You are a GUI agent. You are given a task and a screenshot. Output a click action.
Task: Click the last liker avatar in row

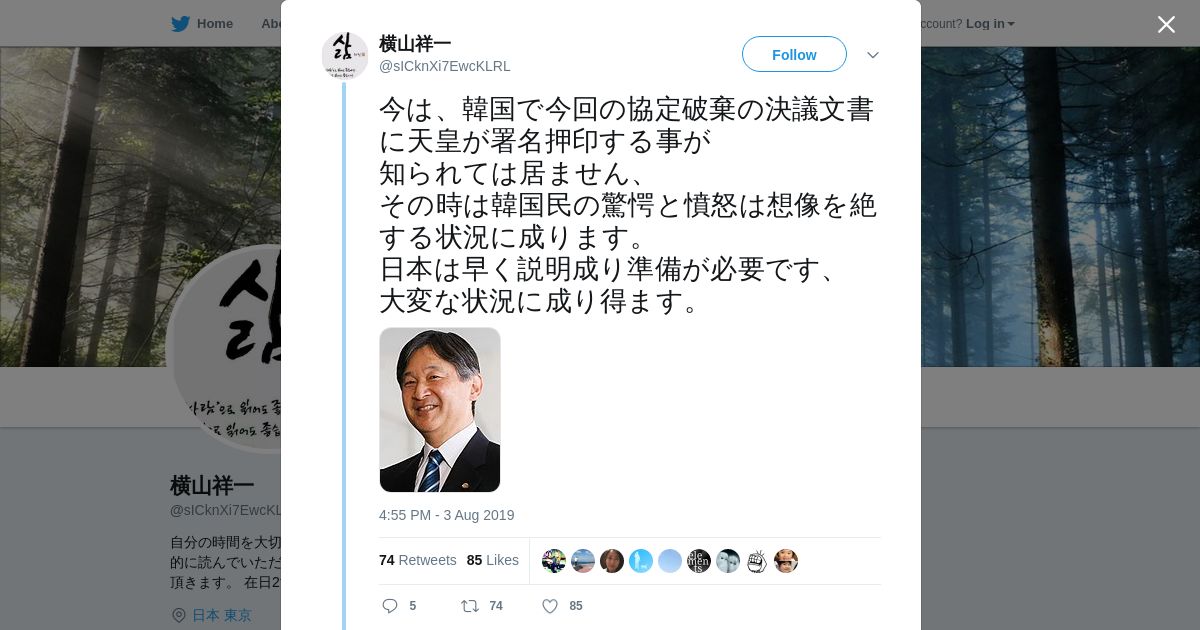[x=786, y=561]
